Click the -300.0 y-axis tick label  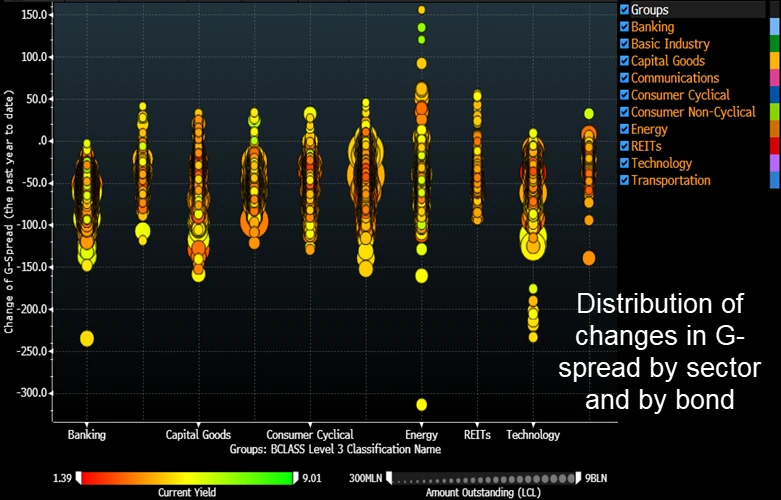32,393
